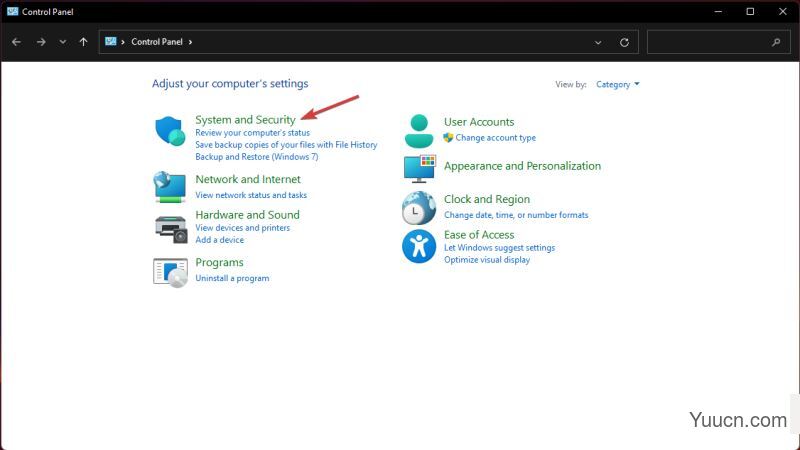Expand chevron after Control Panel breadcrumb

click(190, 42)
